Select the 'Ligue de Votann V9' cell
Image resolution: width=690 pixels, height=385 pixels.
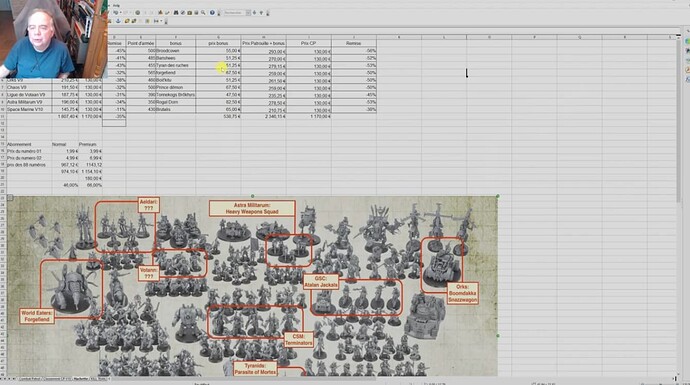[x=29, y=95]
